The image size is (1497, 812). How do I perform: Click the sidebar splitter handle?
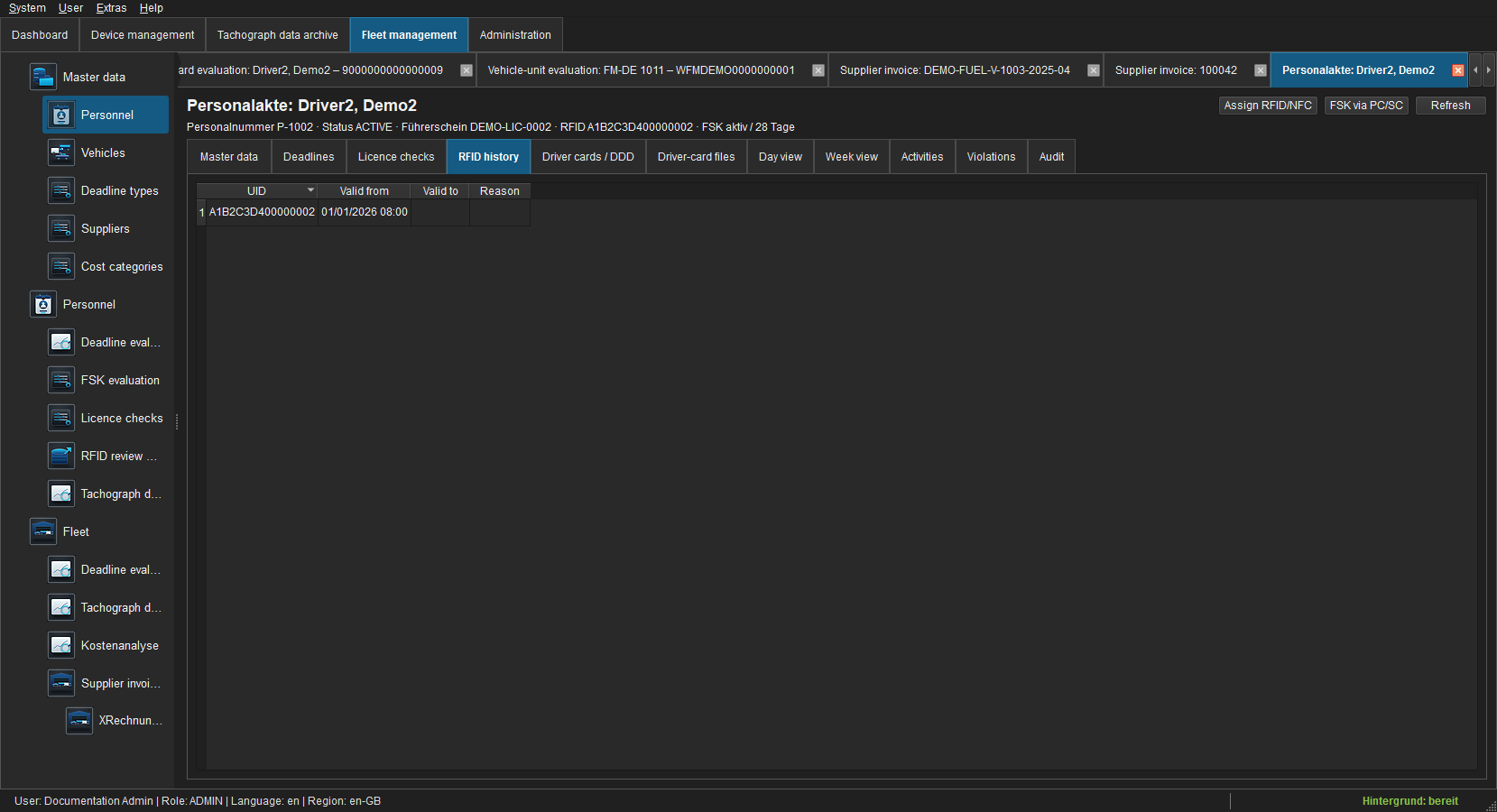point(177,421)
